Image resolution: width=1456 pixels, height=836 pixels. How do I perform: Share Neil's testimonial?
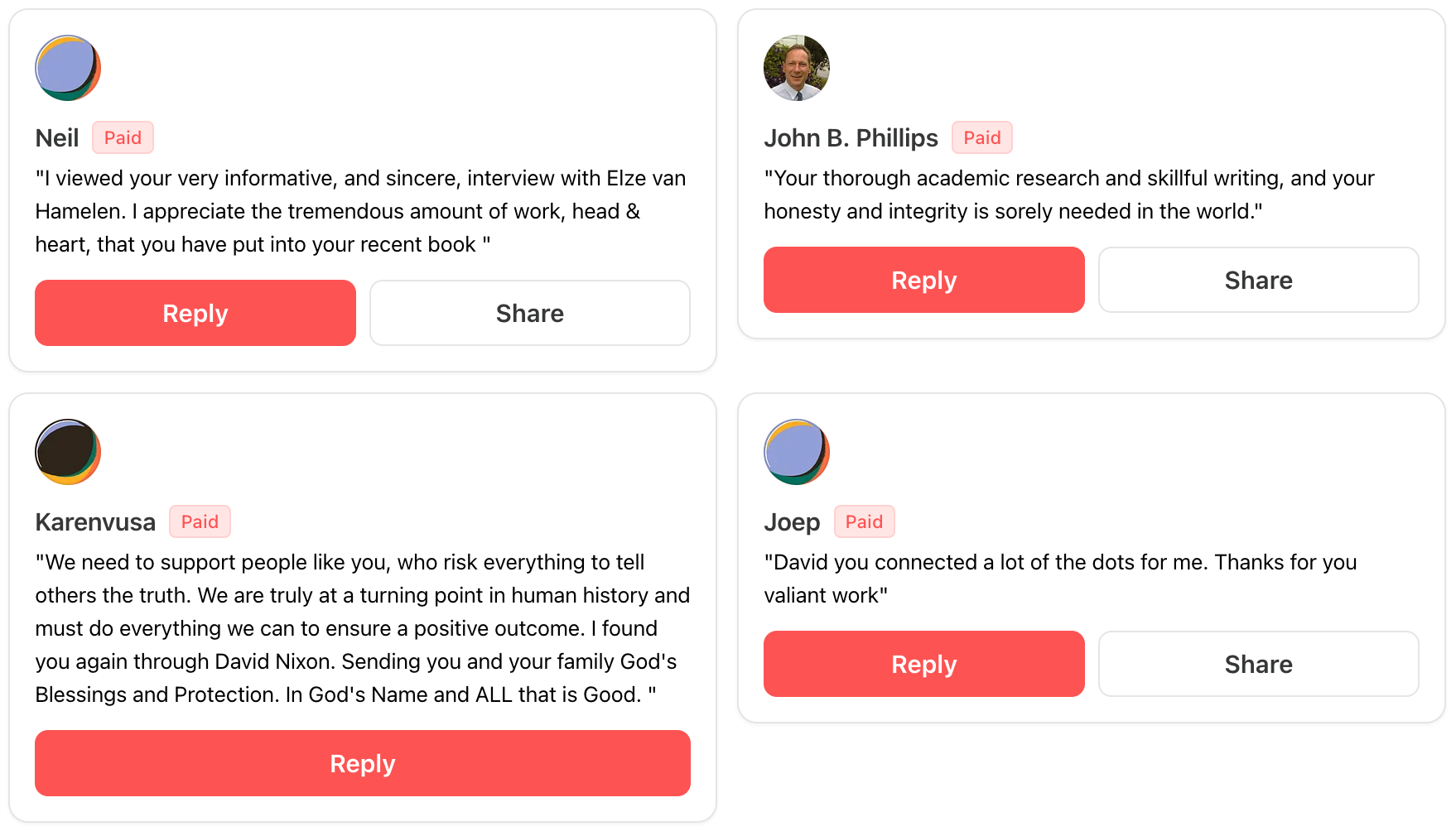[x=529, y=313]
